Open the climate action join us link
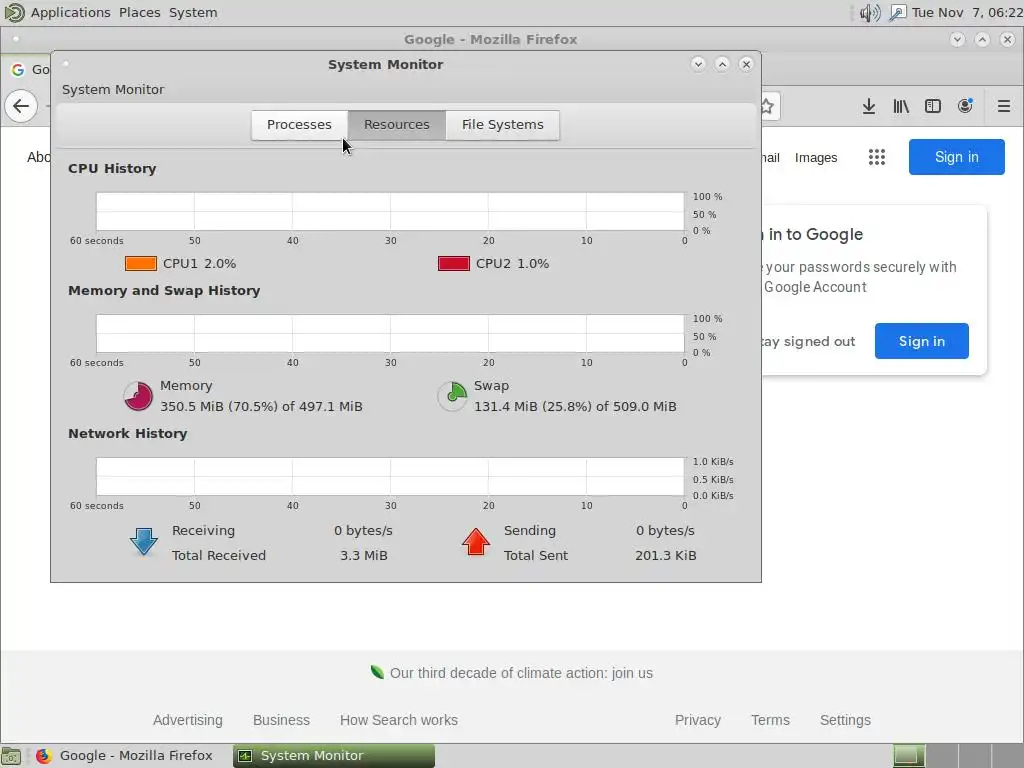Screen dimensions: 1024x768 [x=520, y=673]
